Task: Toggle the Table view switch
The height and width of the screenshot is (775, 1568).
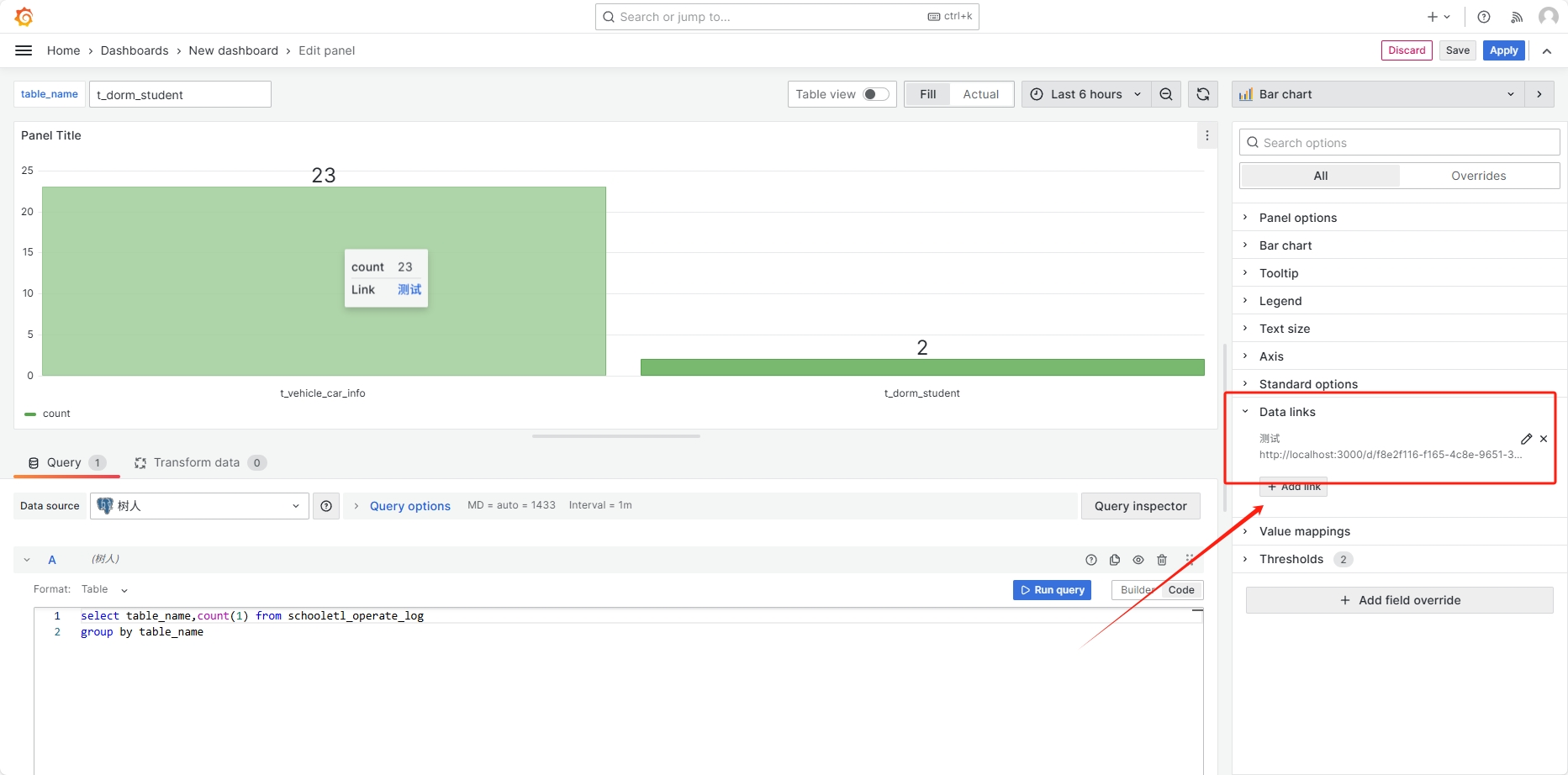Action: [876, 94]
